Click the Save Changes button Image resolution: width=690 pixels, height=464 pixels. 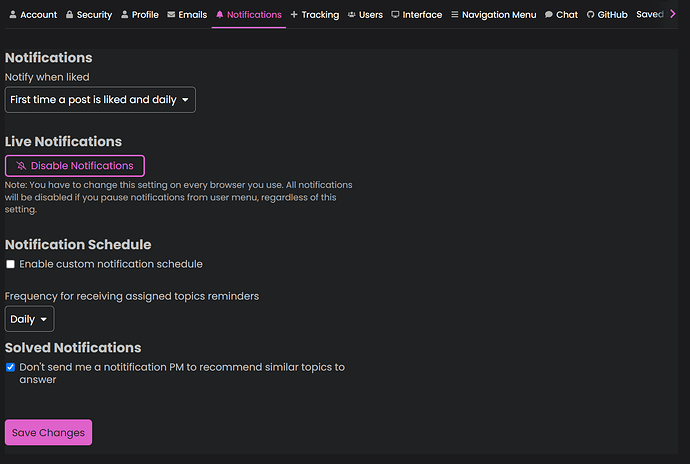pyautogui.click(x=48, y=432)
